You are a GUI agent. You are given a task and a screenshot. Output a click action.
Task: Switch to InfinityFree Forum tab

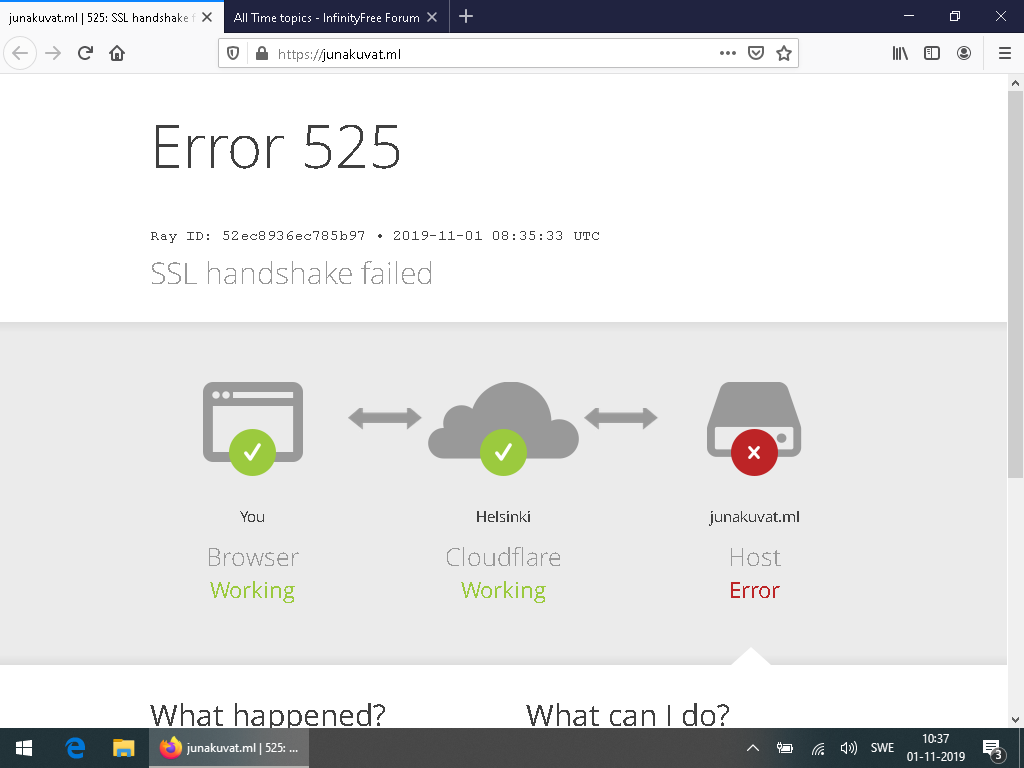[325, 16]
